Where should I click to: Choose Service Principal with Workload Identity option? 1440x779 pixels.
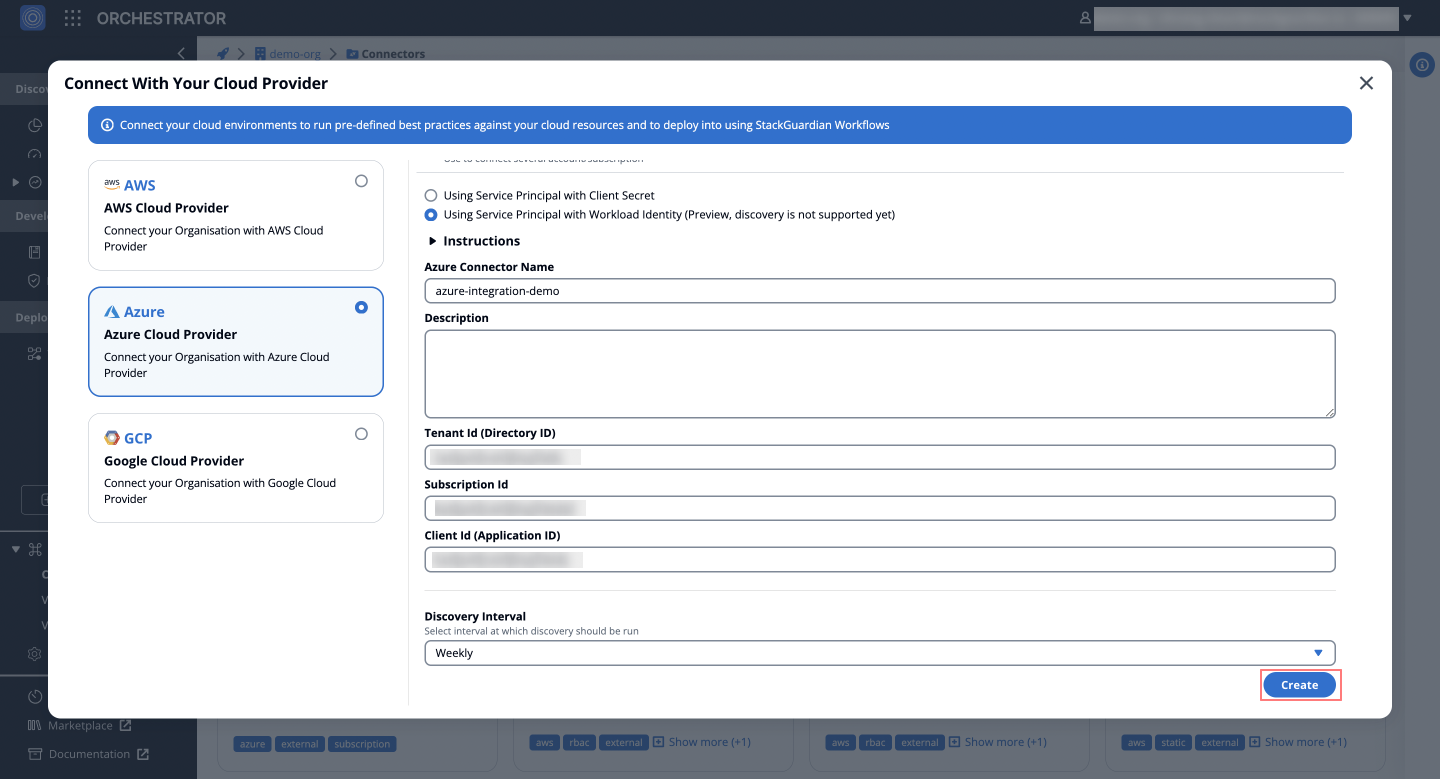431,215
